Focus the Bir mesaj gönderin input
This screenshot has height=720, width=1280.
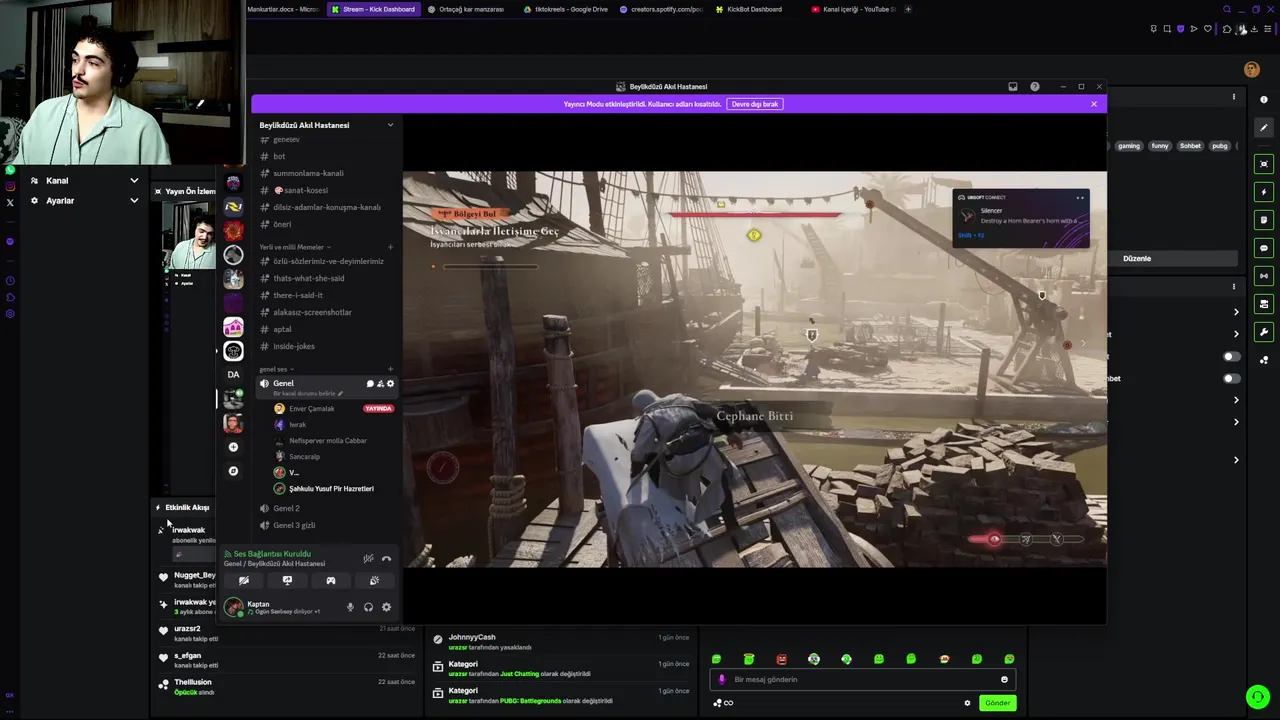click(x=862, y=680)
